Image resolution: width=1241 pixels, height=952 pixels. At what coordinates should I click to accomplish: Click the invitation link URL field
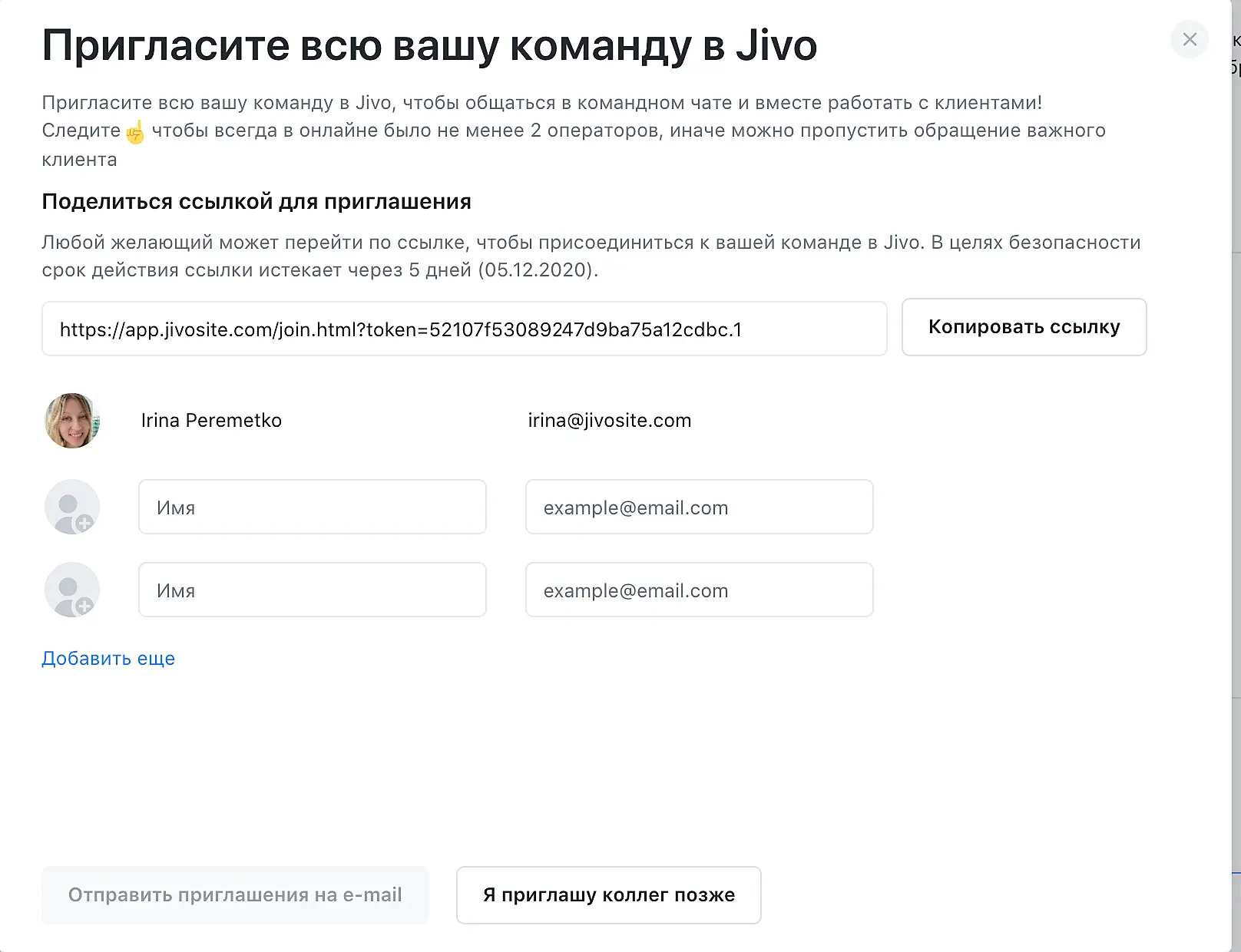464,329
